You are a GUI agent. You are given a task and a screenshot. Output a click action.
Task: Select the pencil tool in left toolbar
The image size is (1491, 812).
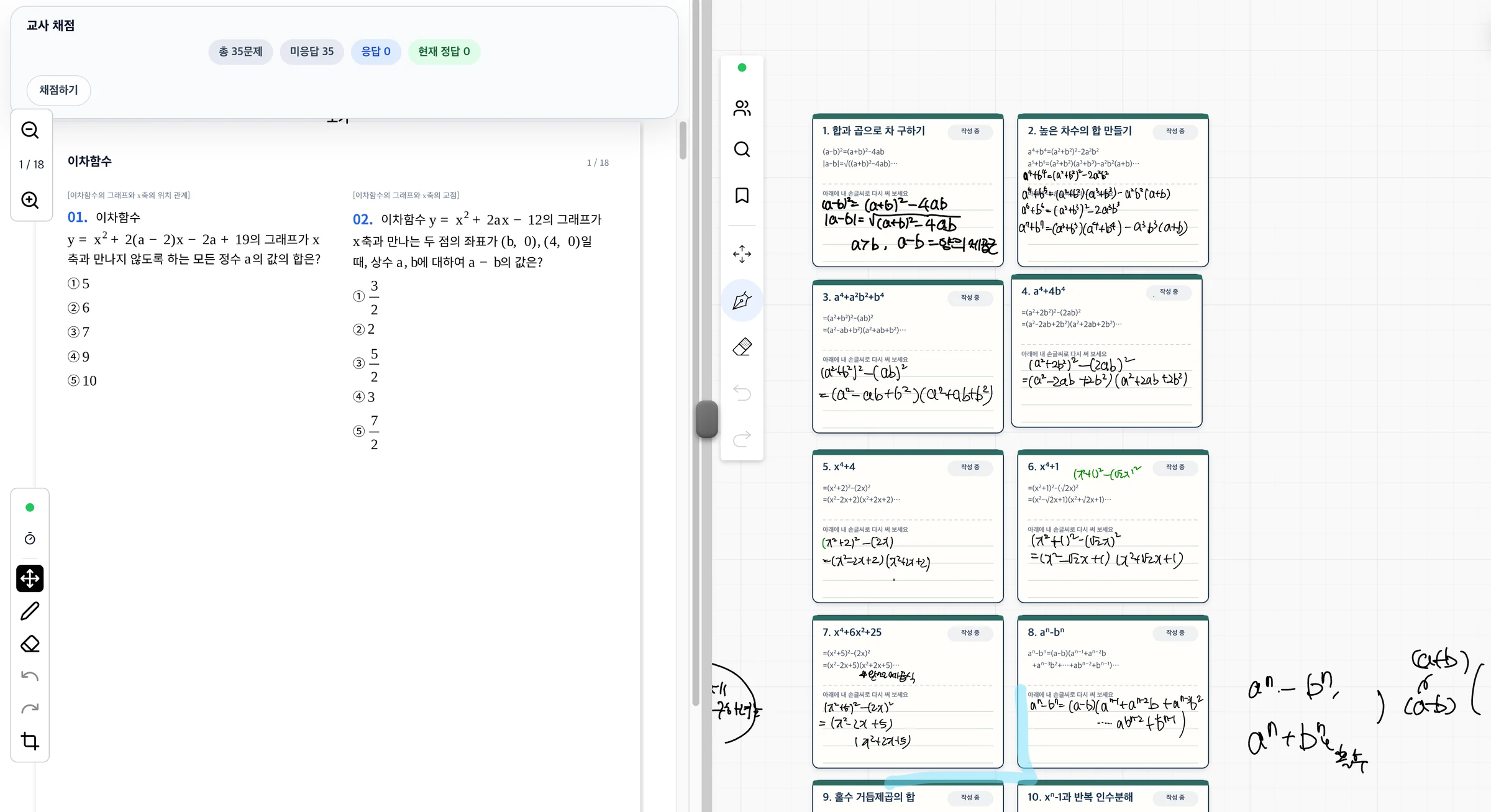[x=30, y=611]
